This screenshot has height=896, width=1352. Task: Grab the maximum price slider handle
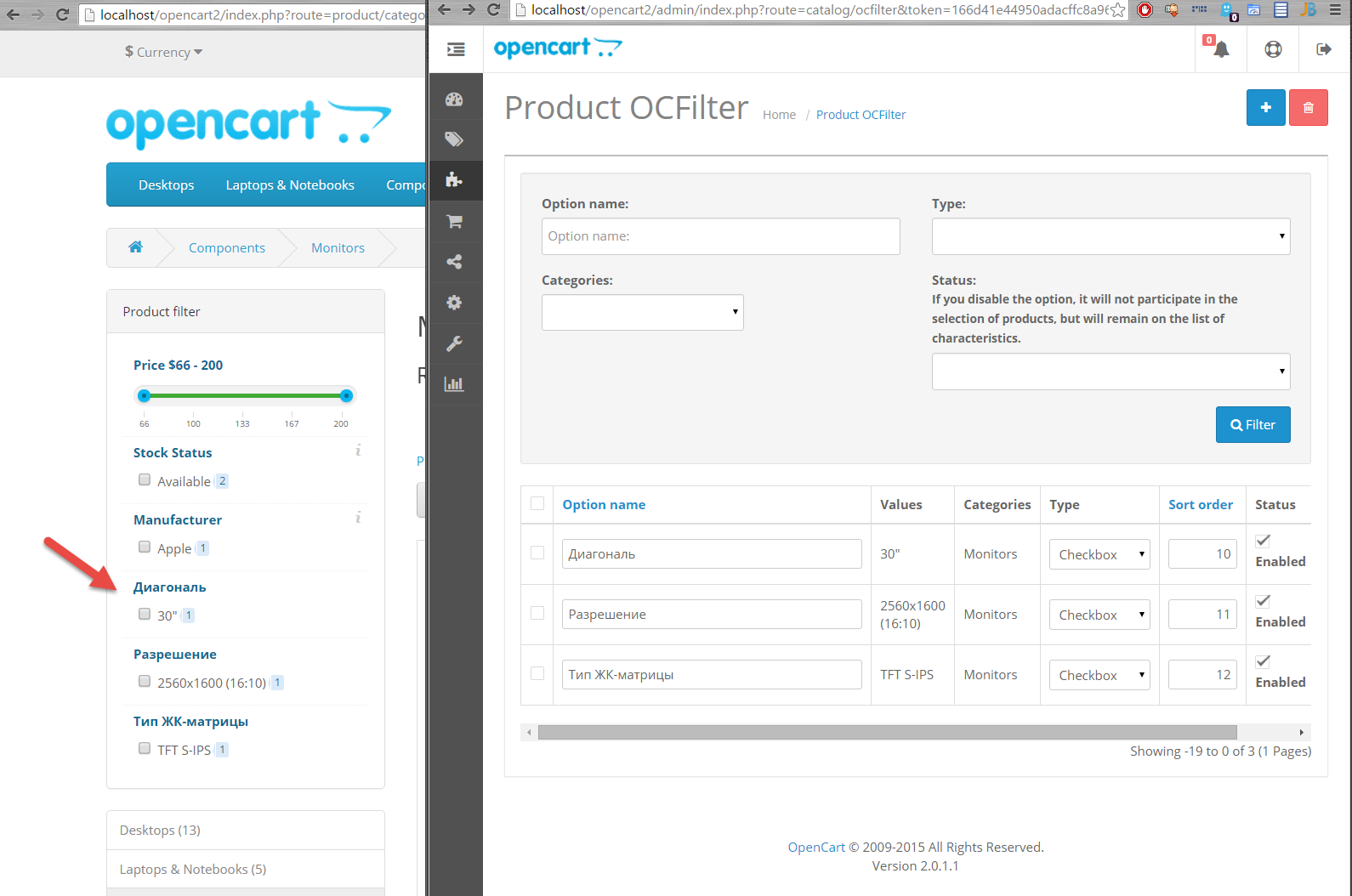tap(346, 395)
